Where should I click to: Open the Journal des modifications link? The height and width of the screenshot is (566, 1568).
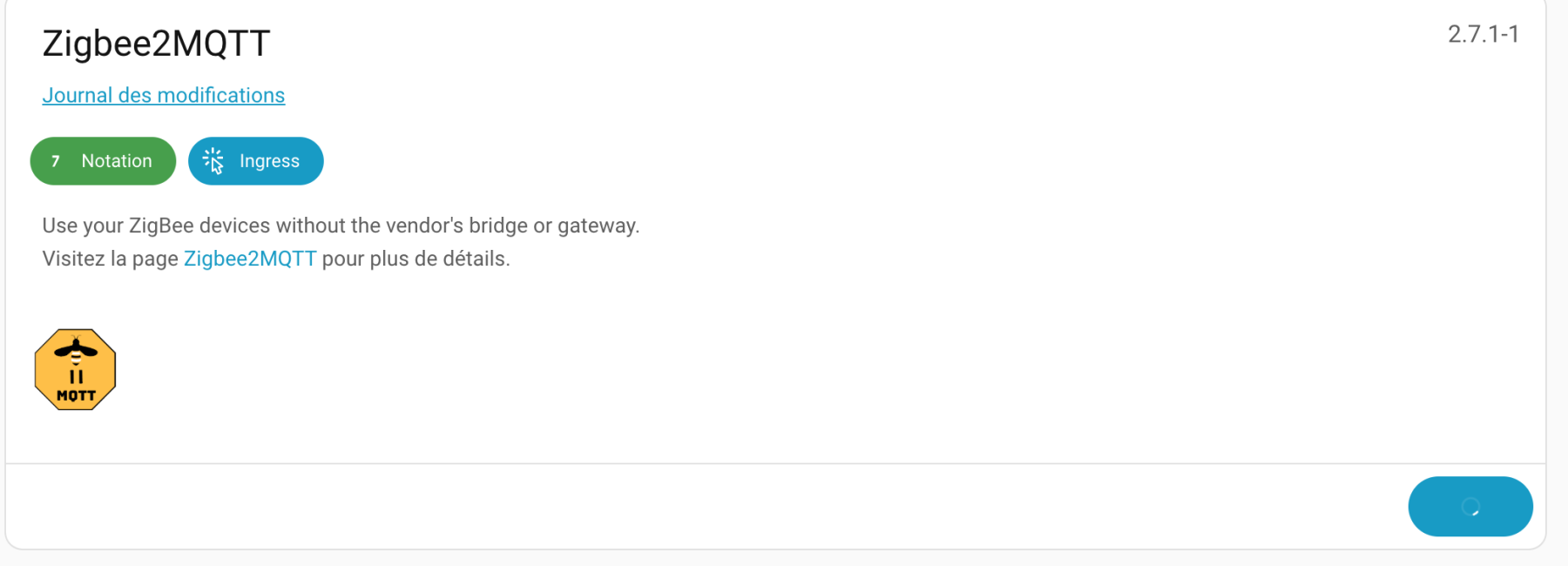coord(164,95)
